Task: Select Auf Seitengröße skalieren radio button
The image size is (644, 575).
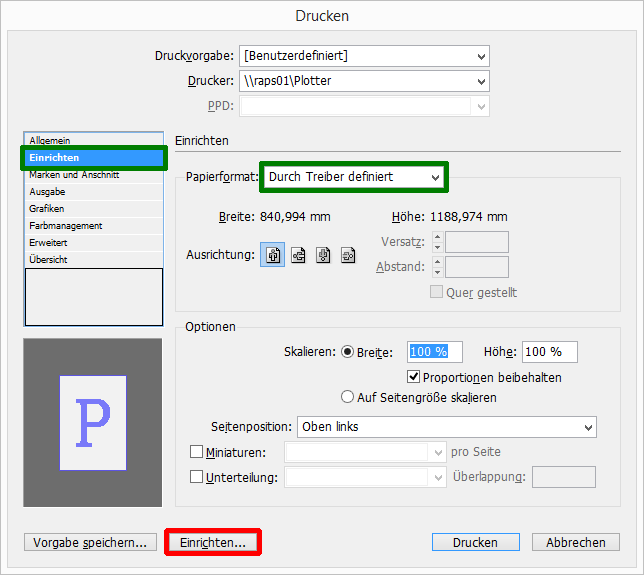Action: pos(347,397)
